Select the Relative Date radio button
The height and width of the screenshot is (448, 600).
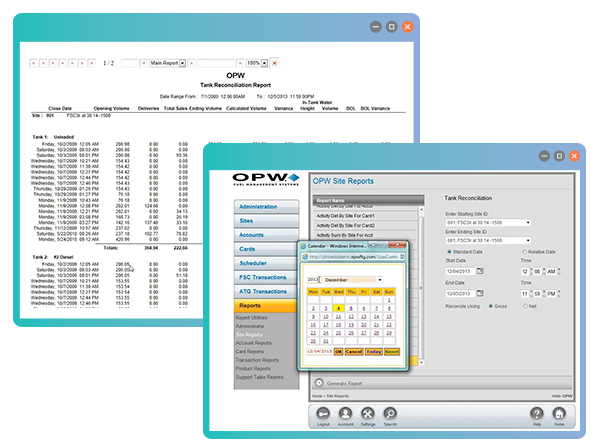pyautogui.click(x=525, y=252)
